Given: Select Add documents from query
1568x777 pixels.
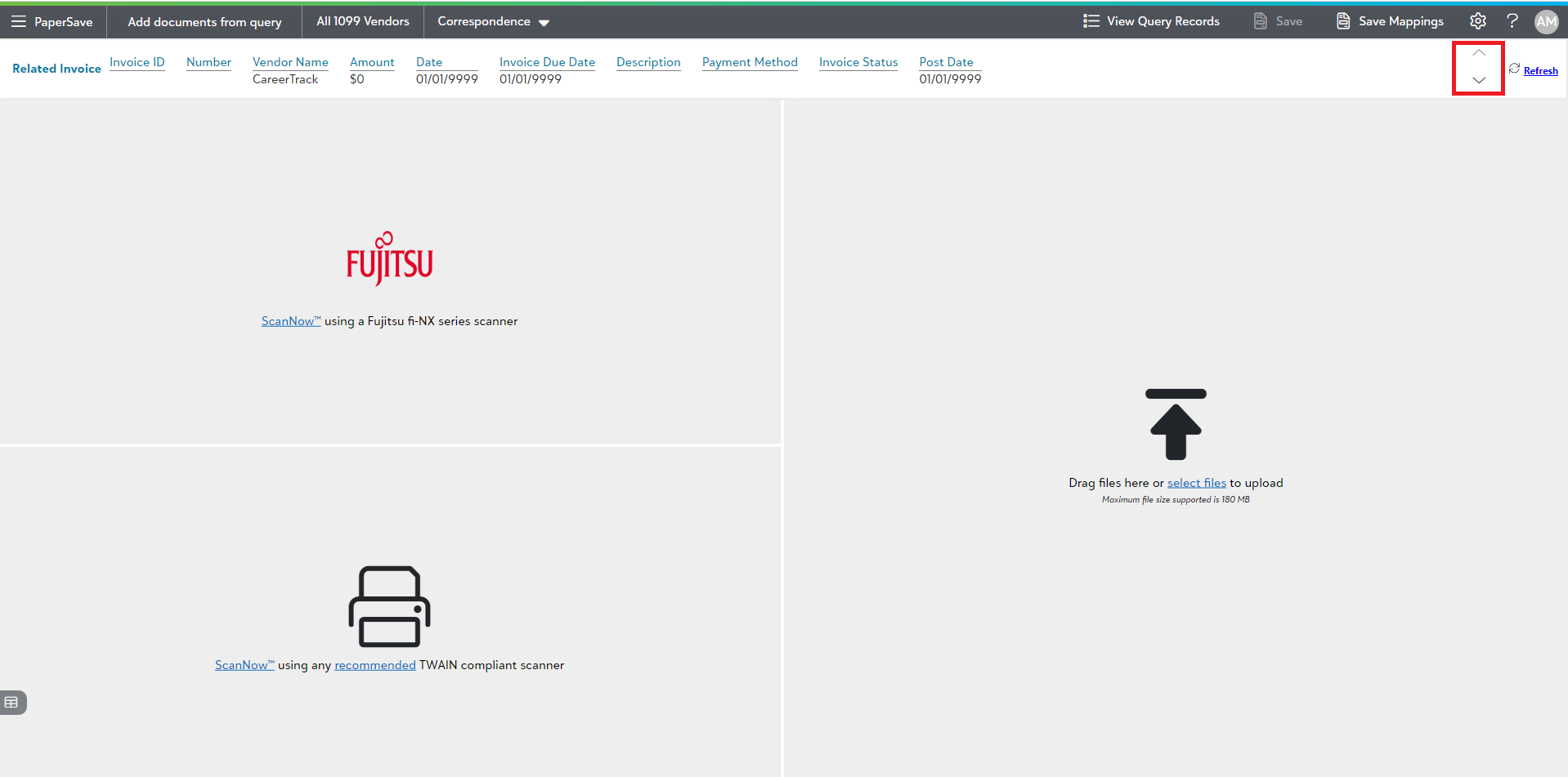Looking at the screenshot, I should click(204, 22).
